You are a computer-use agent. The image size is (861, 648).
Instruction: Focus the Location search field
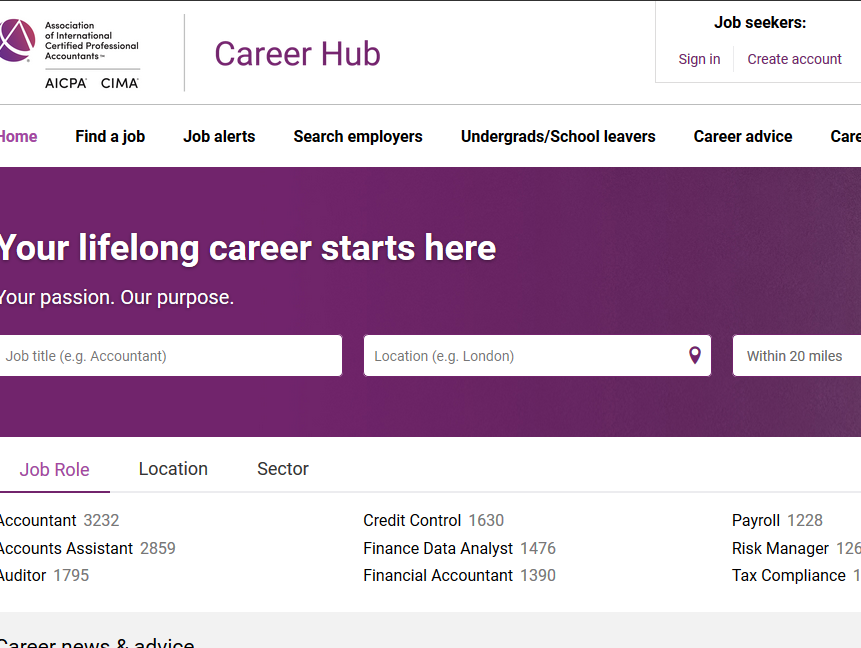[x=525, y=356]
